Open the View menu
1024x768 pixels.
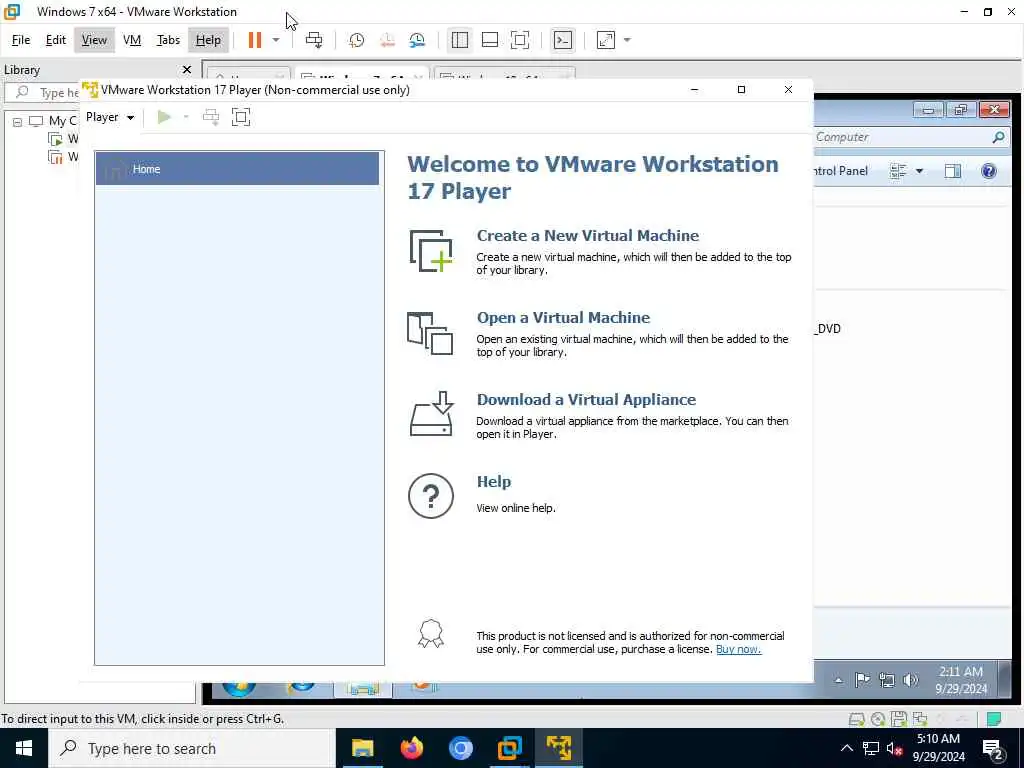[94, 40]
